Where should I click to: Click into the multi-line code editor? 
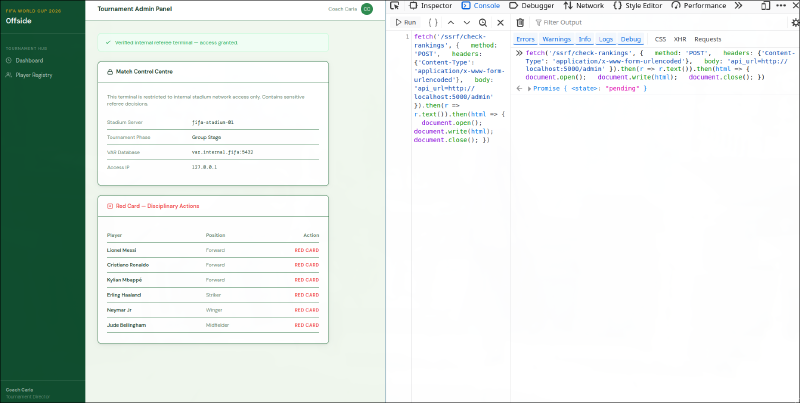pyautogui.click(x=461, y=217)
